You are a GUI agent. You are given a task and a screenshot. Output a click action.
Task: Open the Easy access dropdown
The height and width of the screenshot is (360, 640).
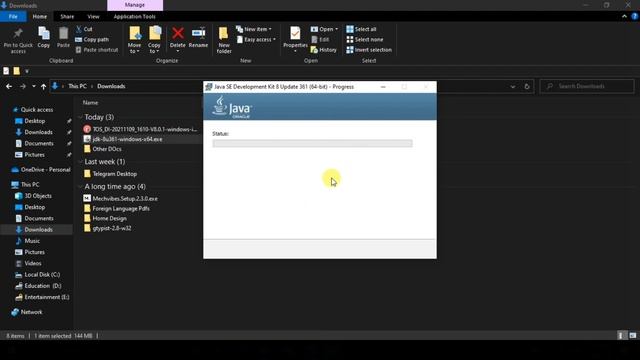[x=256, y=40]
